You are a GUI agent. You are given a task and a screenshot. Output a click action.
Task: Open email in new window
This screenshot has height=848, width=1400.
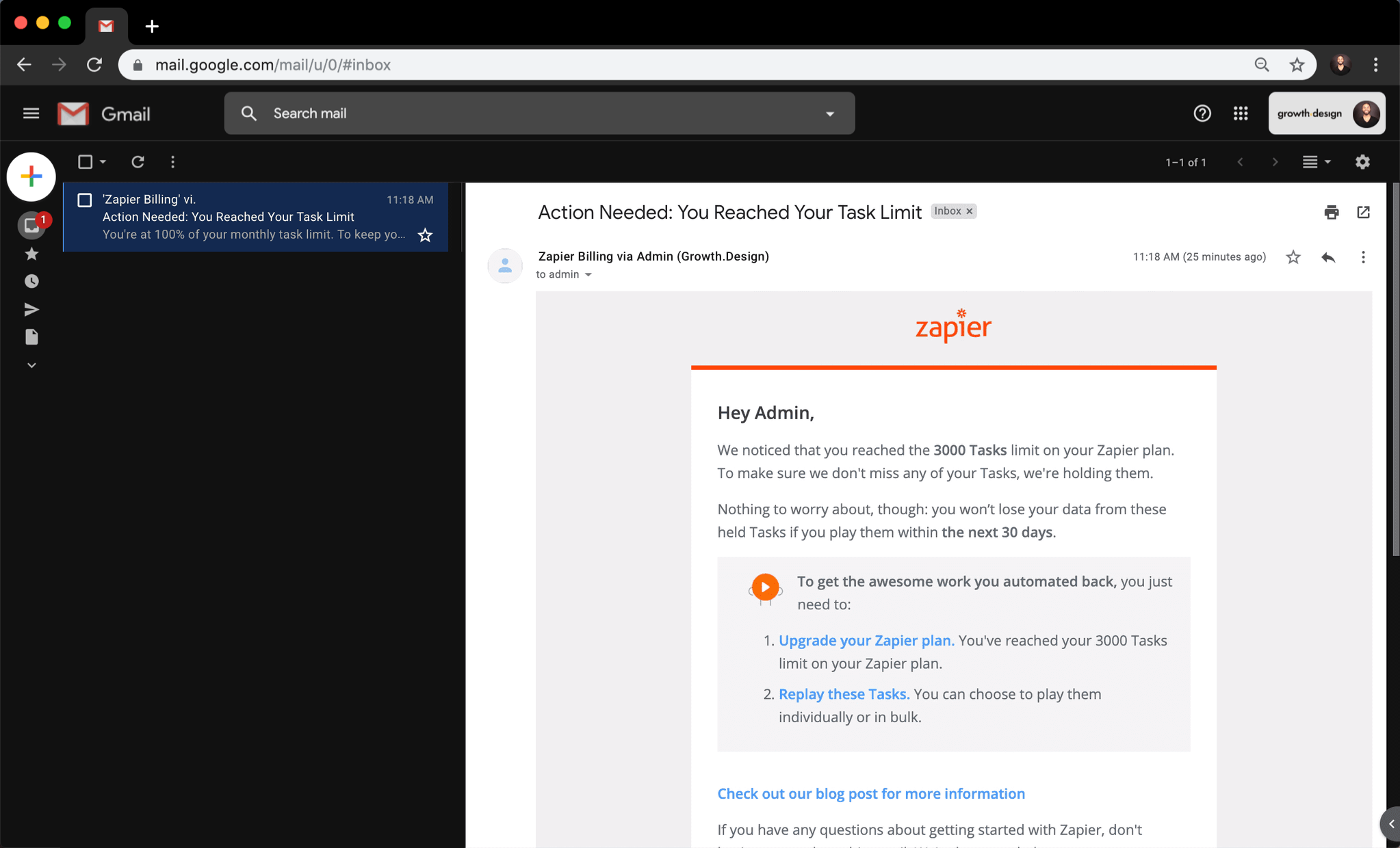click(1363, 212)
